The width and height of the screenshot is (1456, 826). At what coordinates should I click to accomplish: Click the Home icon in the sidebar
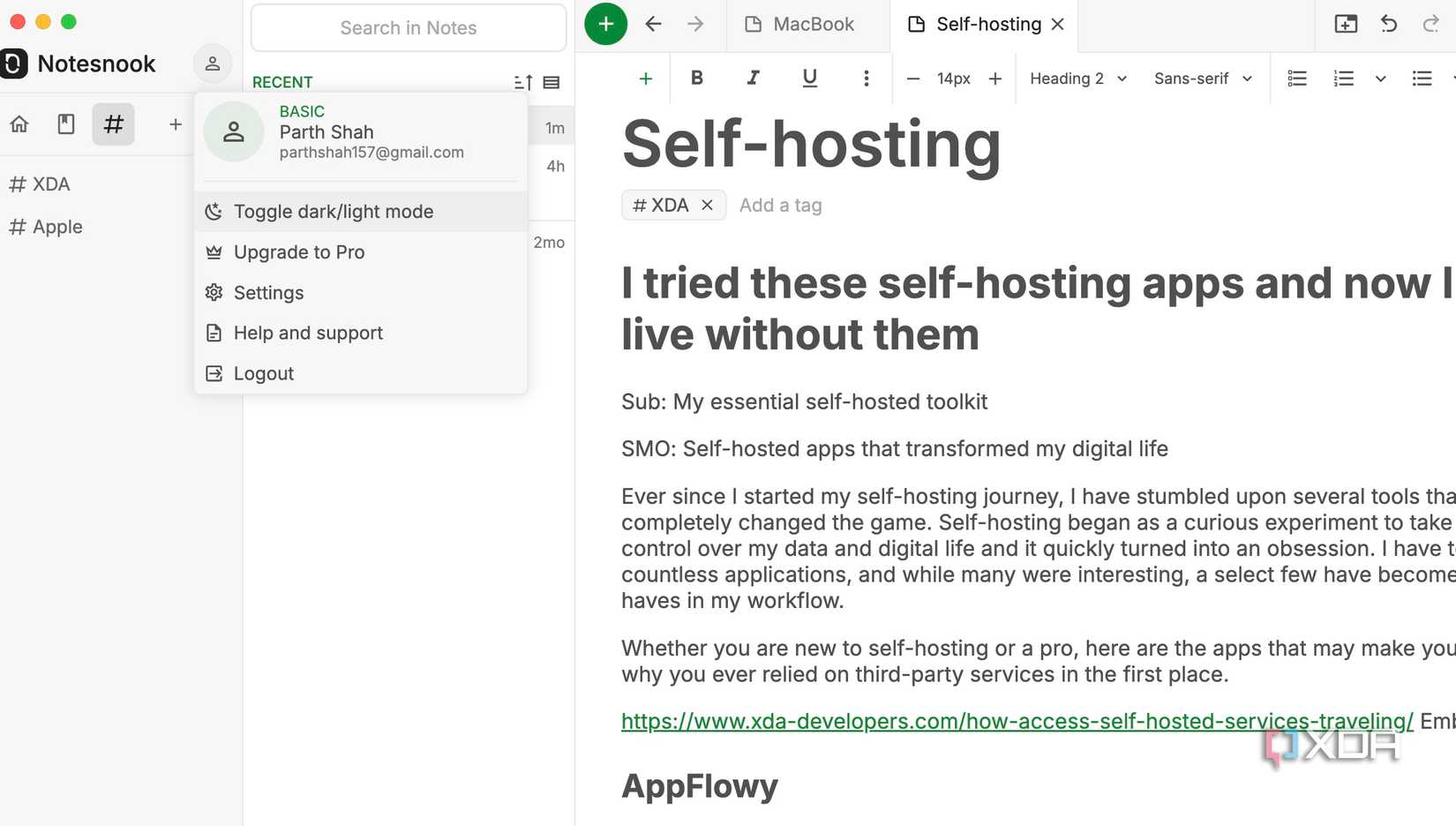point(19,124)
